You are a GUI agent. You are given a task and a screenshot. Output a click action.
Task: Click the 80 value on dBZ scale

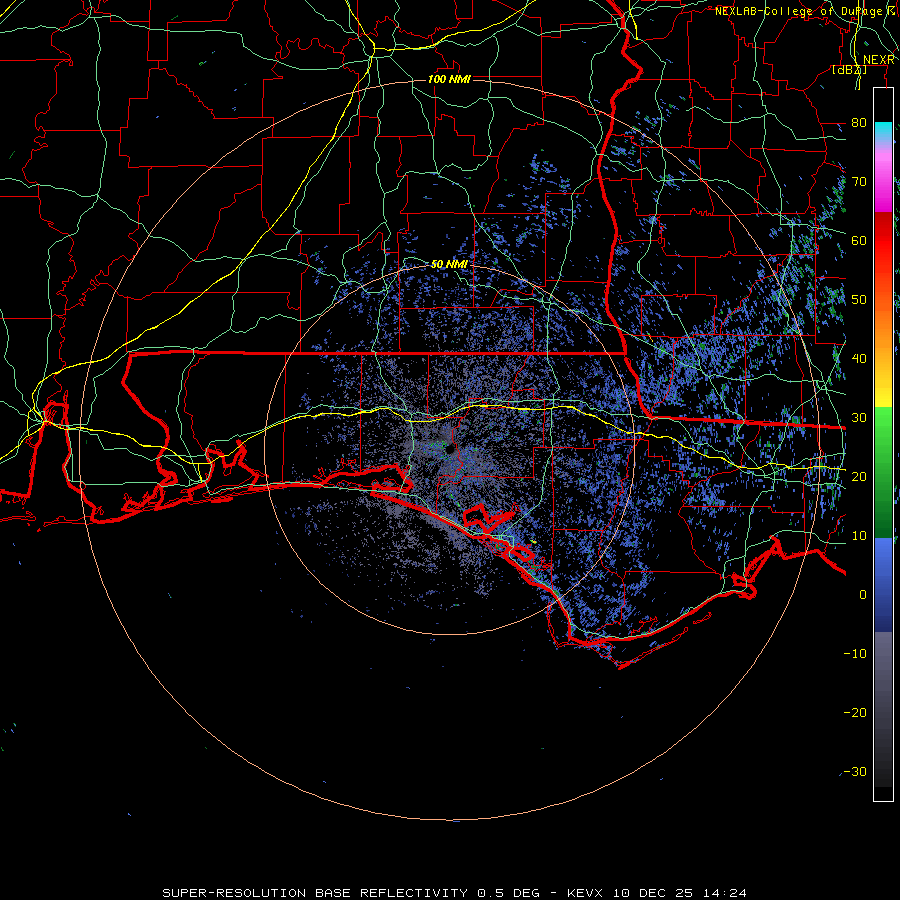coord(859,122)
